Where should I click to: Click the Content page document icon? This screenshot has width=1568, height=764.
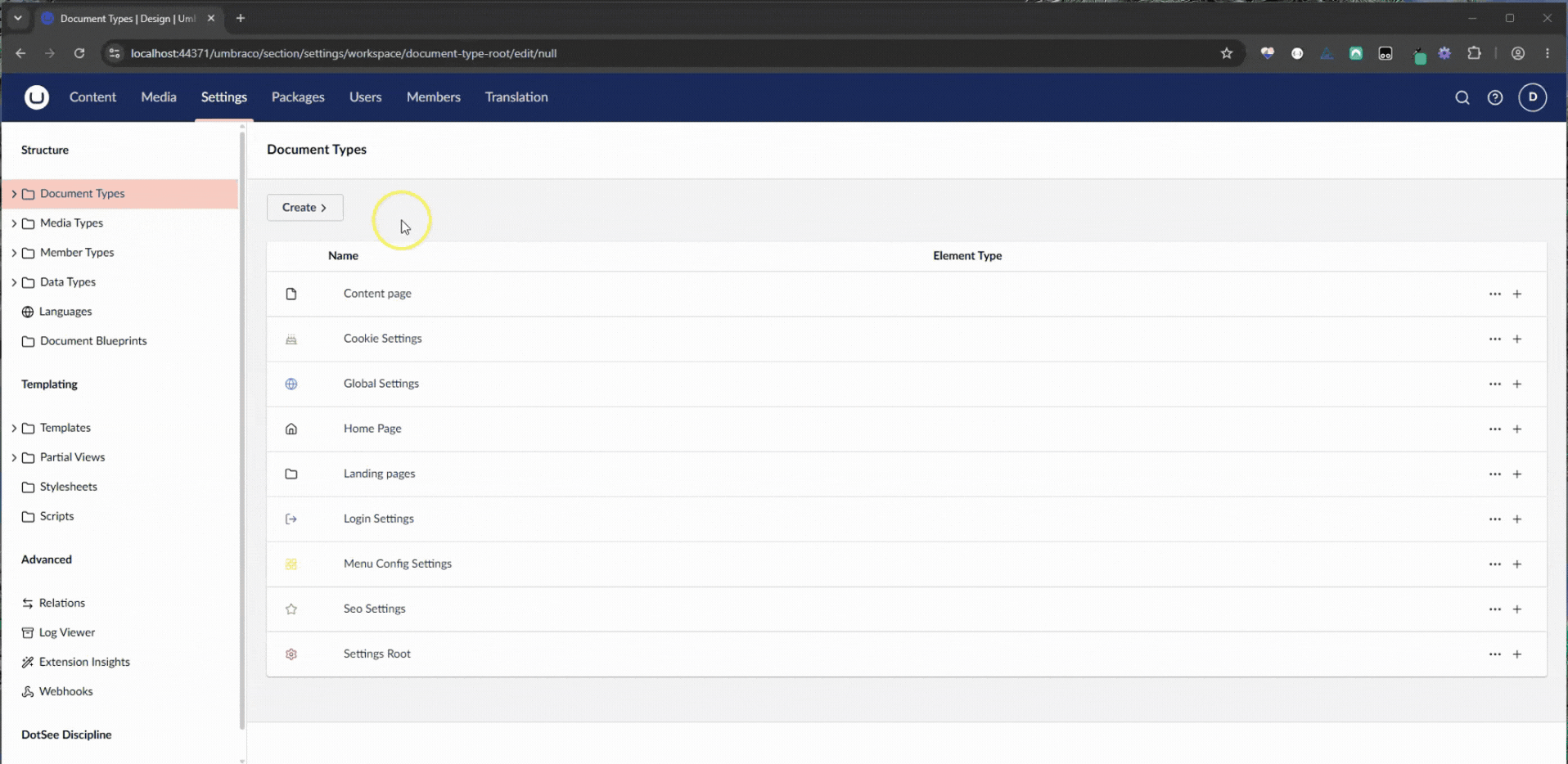click(x=291, y=294)
